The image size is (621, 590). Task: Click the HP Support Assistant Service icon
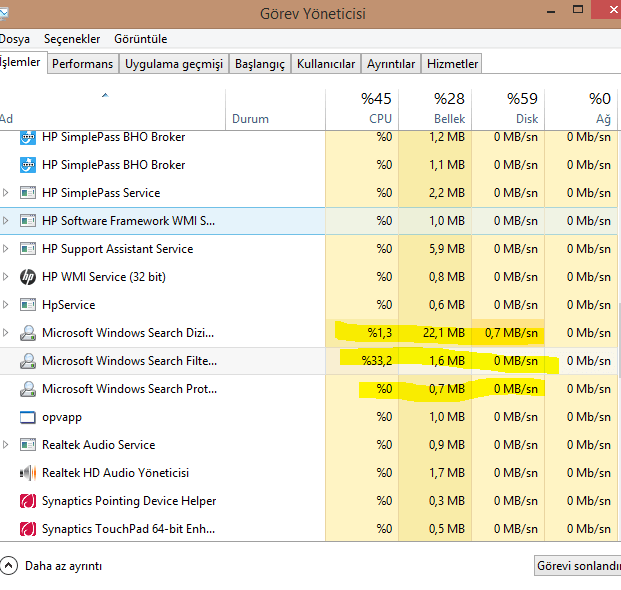[28, 249]
